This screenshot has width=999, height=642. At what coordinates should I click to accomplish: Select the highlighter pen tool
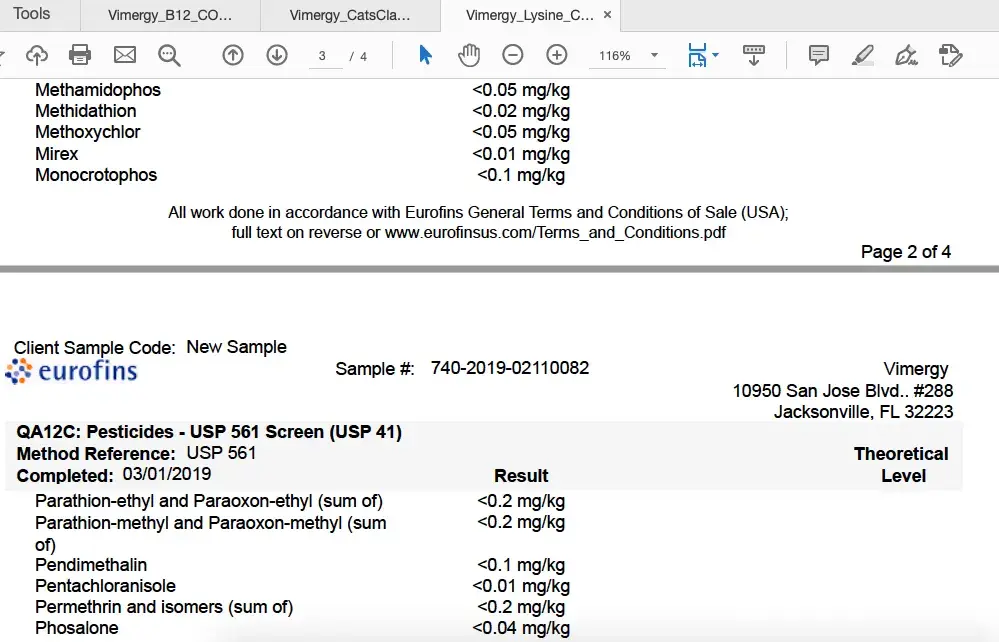tap(863, 56)
